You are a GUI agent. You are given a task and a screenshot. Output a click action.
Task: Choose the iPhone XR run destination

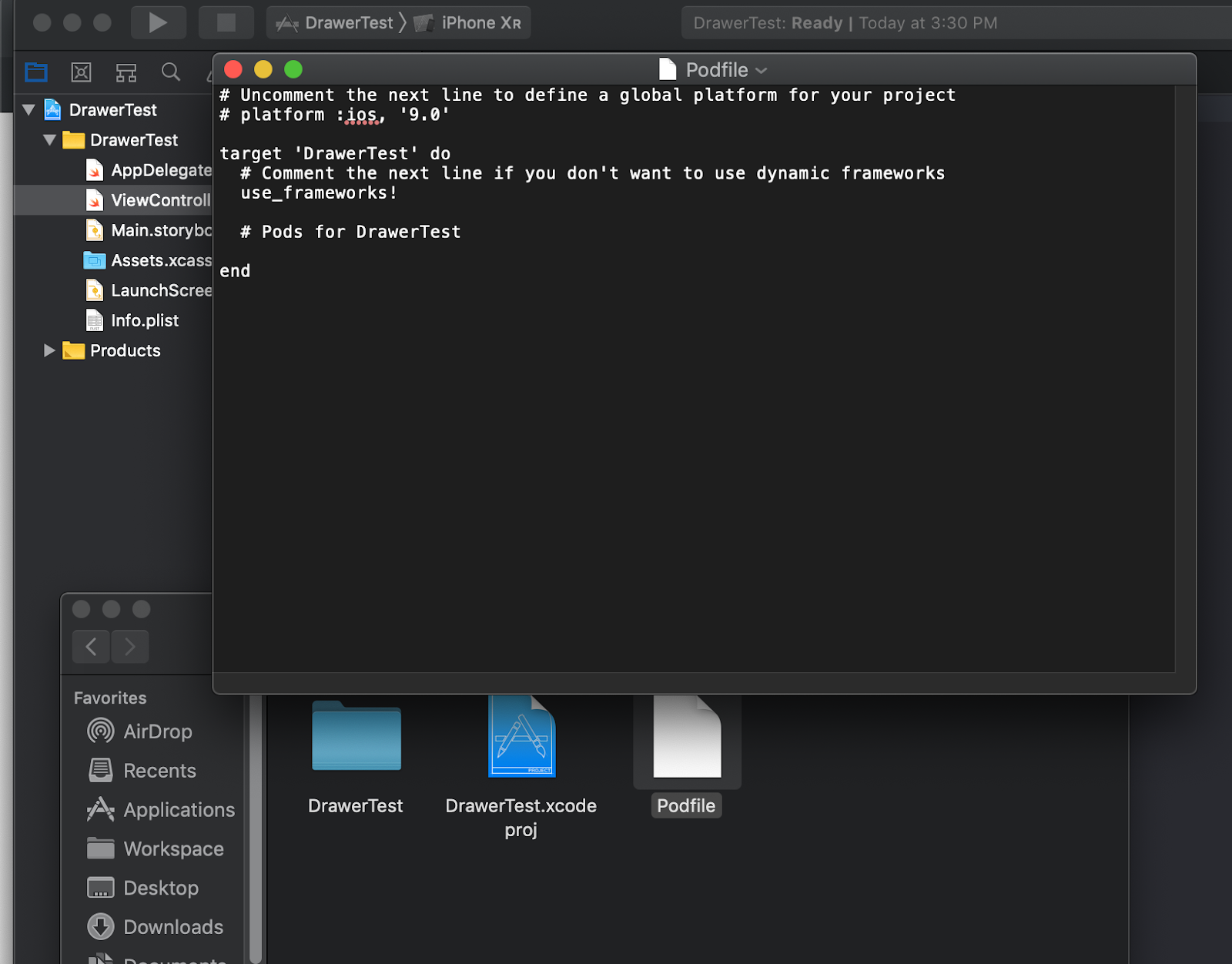(467, 23)
